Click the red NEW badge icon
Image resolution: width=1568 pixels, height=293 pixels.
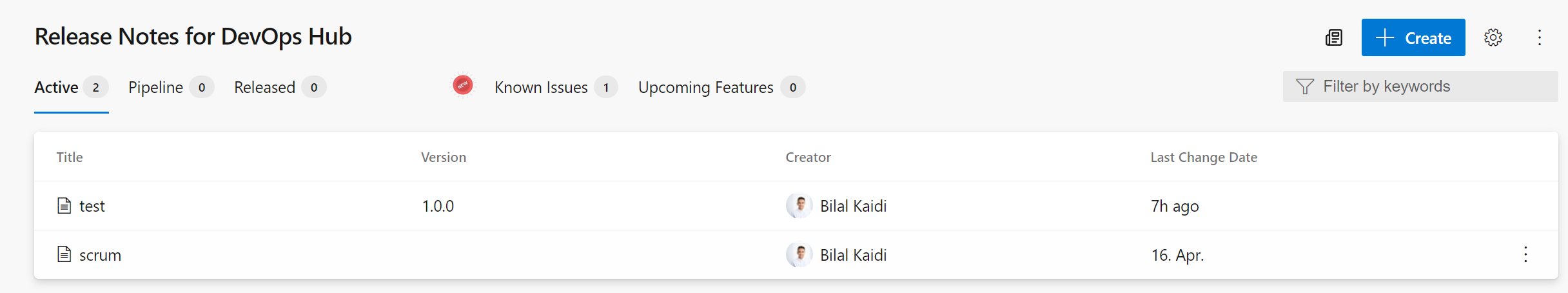point(463,85)
